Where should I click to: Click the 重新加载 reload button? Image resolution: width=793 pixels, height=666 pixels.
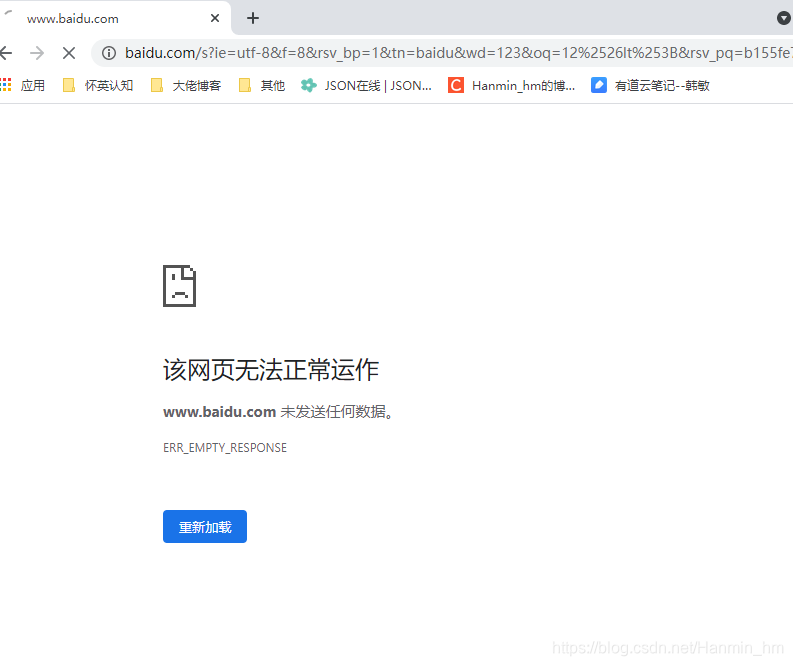coord(205,526)
